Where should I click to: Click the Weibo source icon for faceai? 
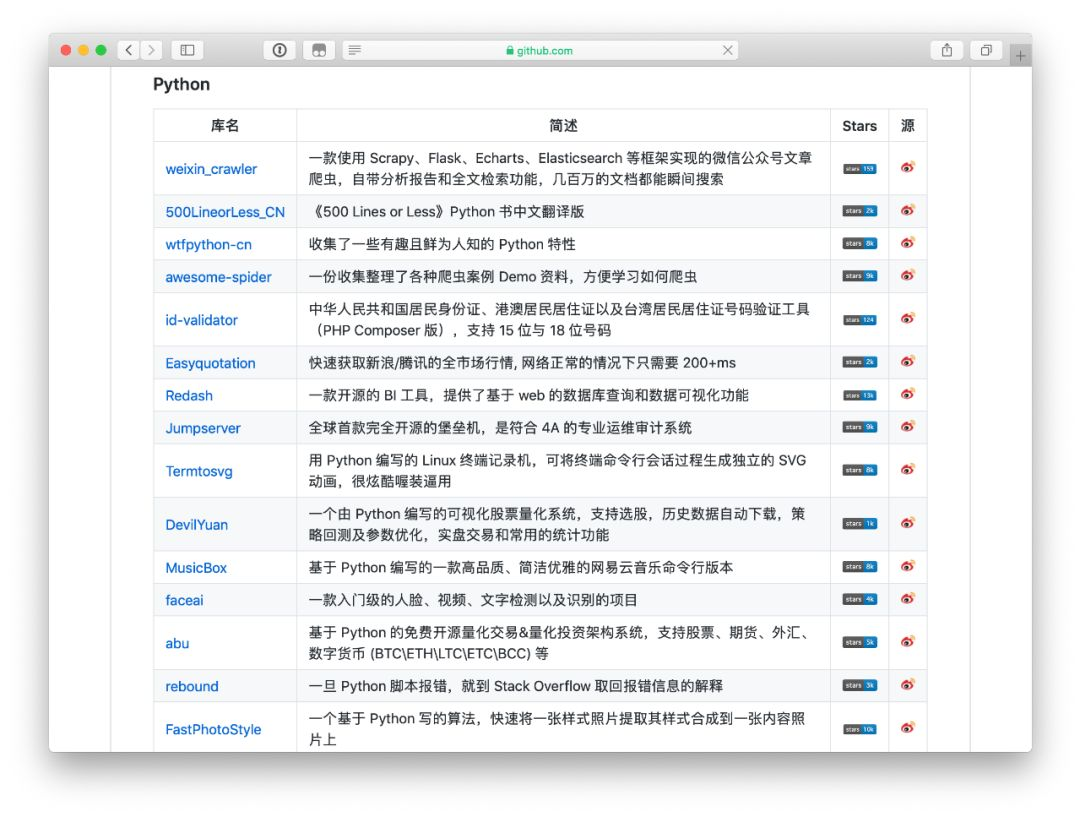click(x=908, y=599)
